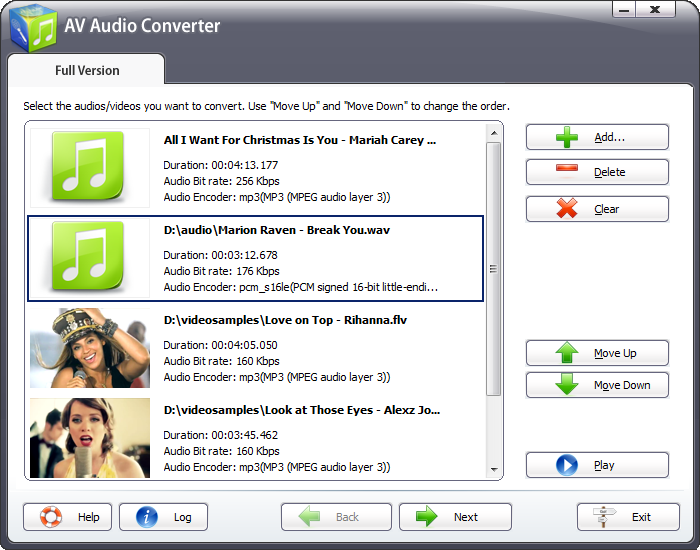This screenshot has height=550, width=700.
Task: Click "Duration: 00:03:45.462" text
Action: [221, 435]
